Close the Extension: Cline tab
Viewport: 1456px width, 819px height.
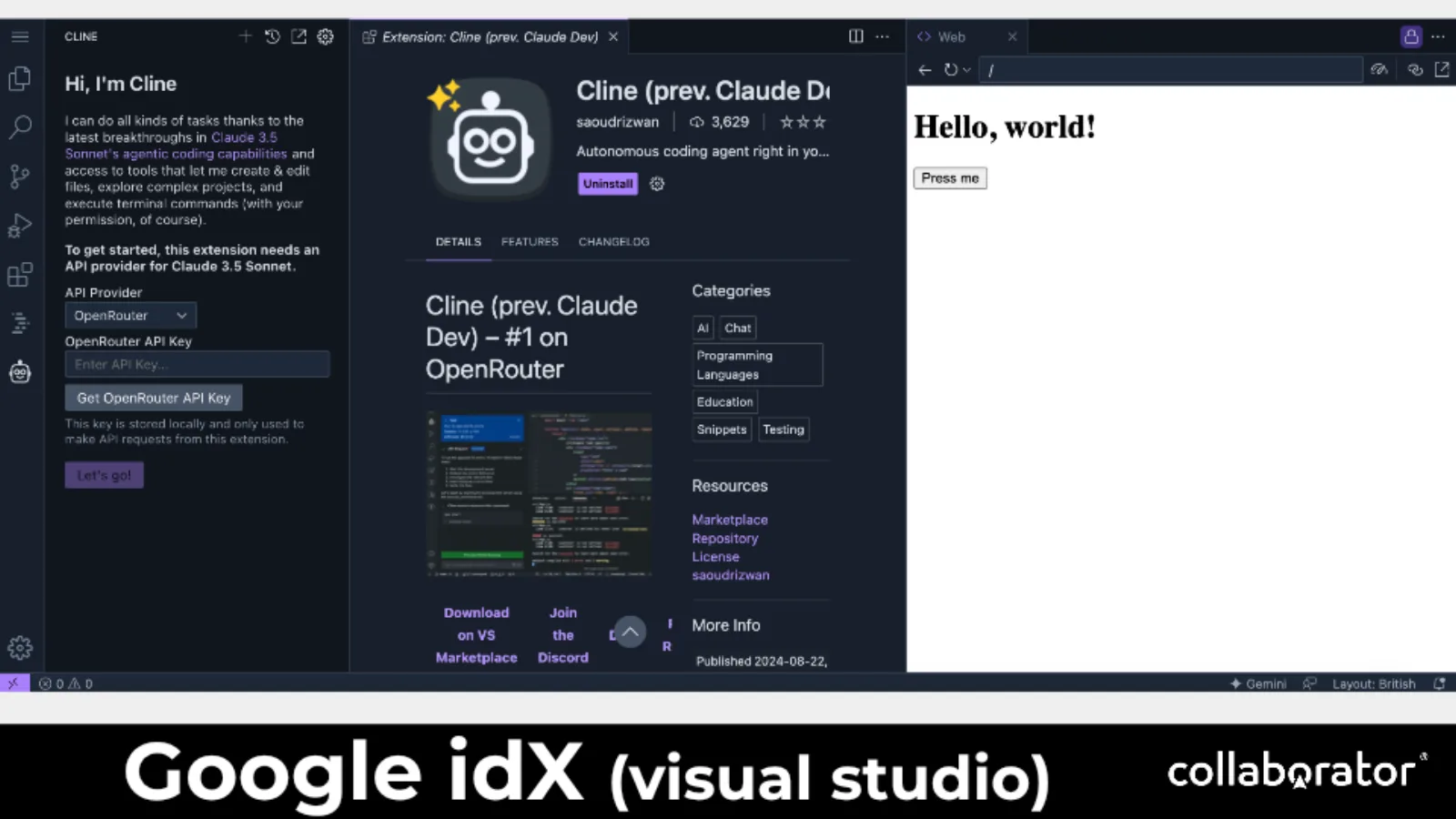(x=613, y=36)
